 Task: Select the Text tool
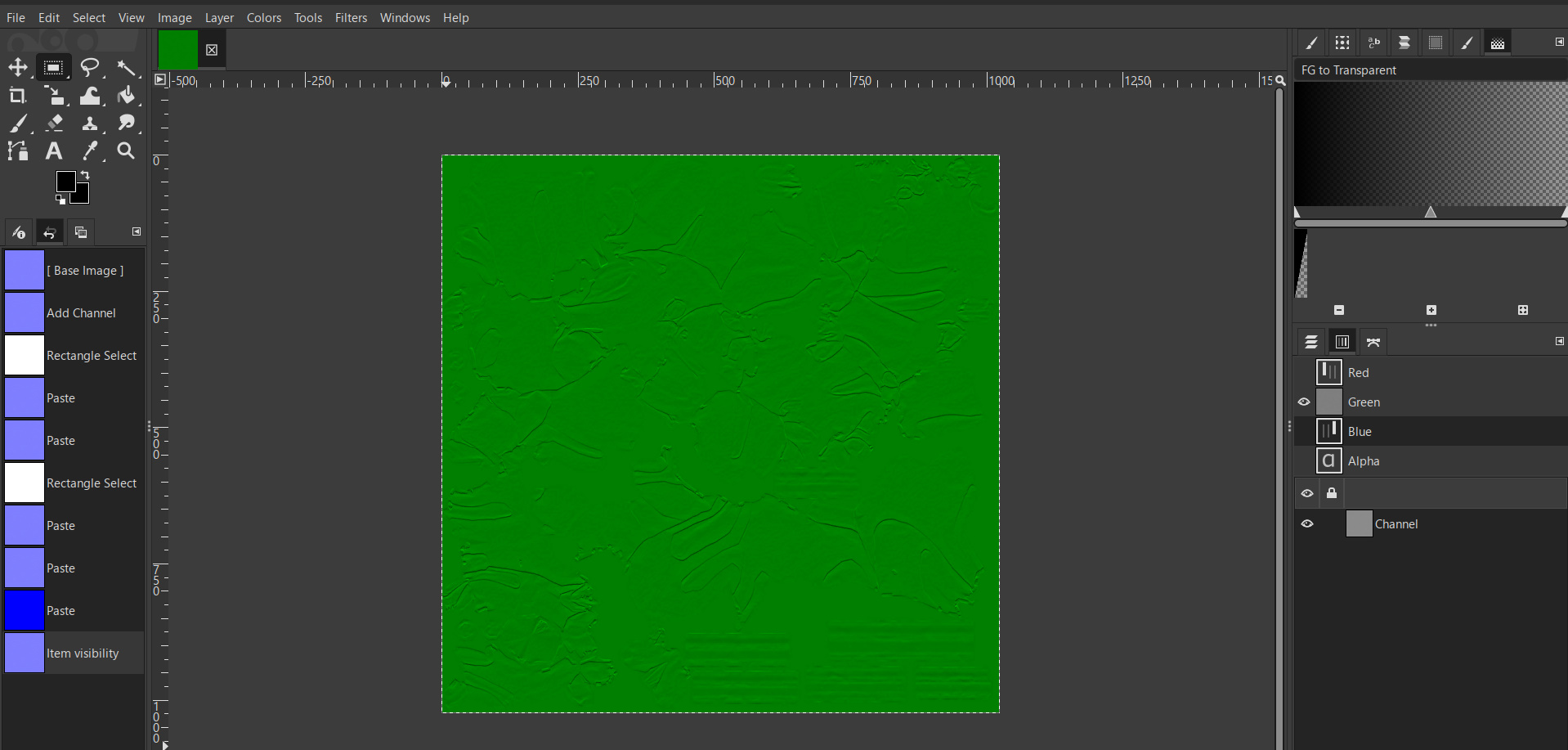tap(52, 150)
